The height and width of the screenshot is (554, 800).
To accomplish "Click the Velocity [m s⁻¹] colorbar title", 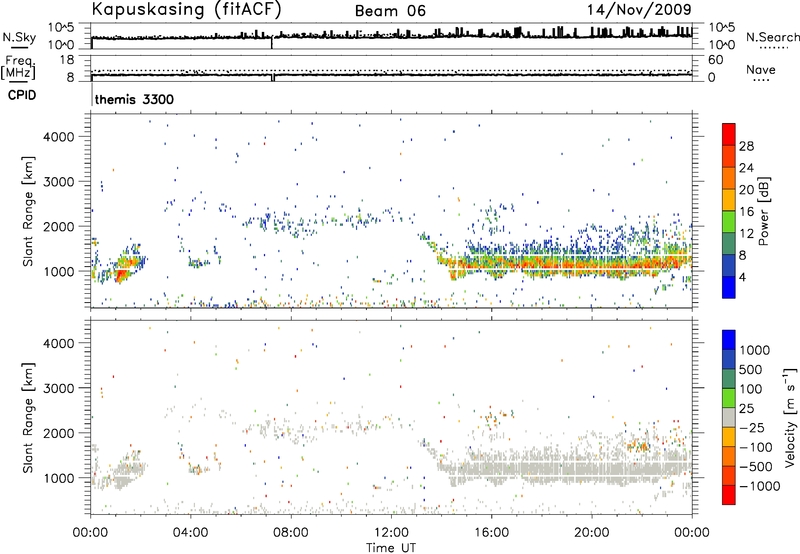I will (x=790, y=417).
